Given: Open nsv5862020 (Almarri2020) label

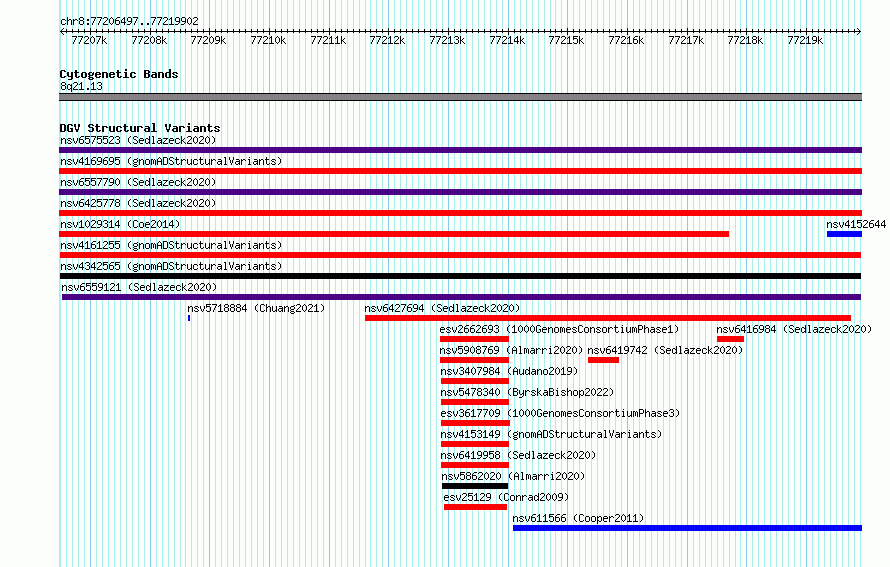Looking at the screenshot, I should point(513,476).
